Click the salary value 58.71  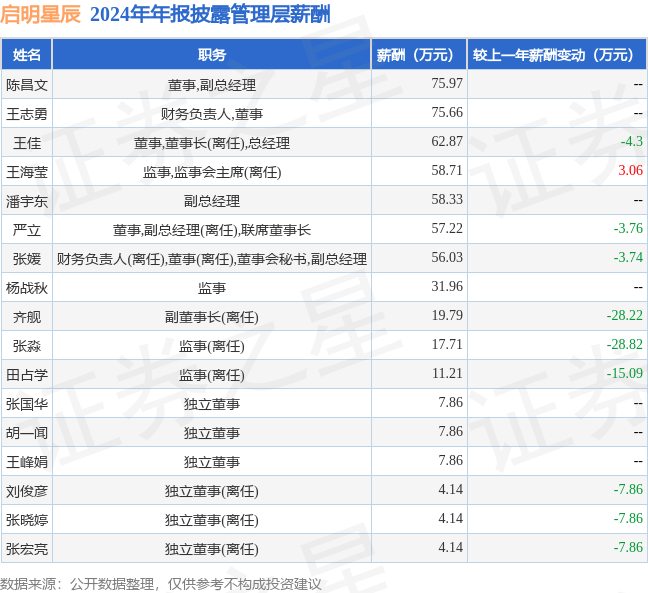pyautogui.click(x=447, y=170)
